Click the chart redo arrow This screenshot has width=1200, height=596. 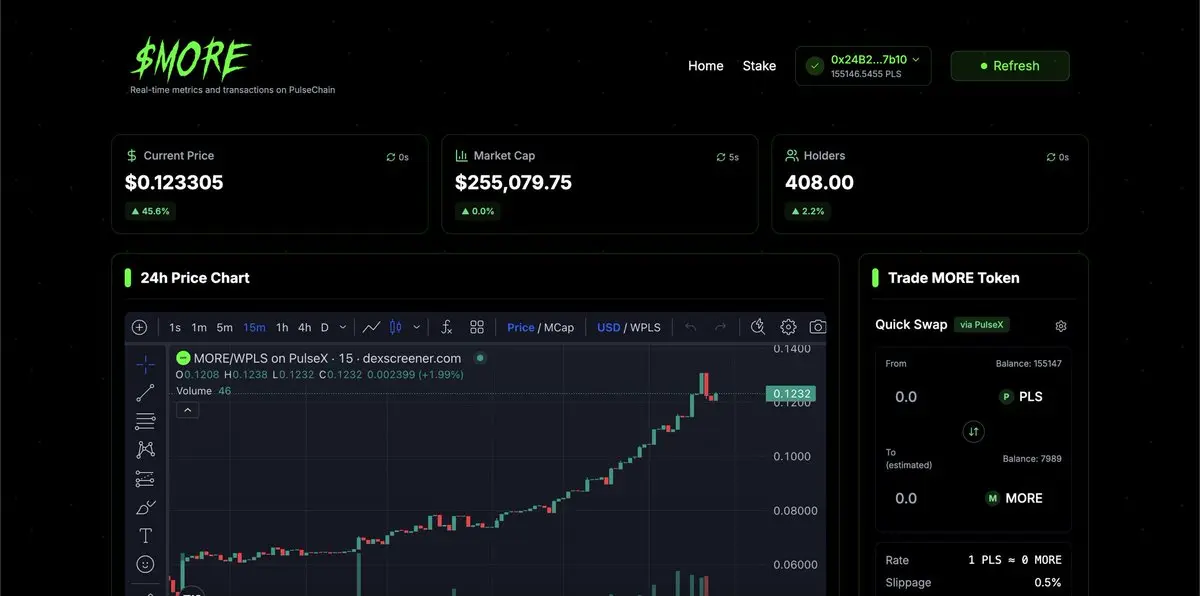point(720,327)
